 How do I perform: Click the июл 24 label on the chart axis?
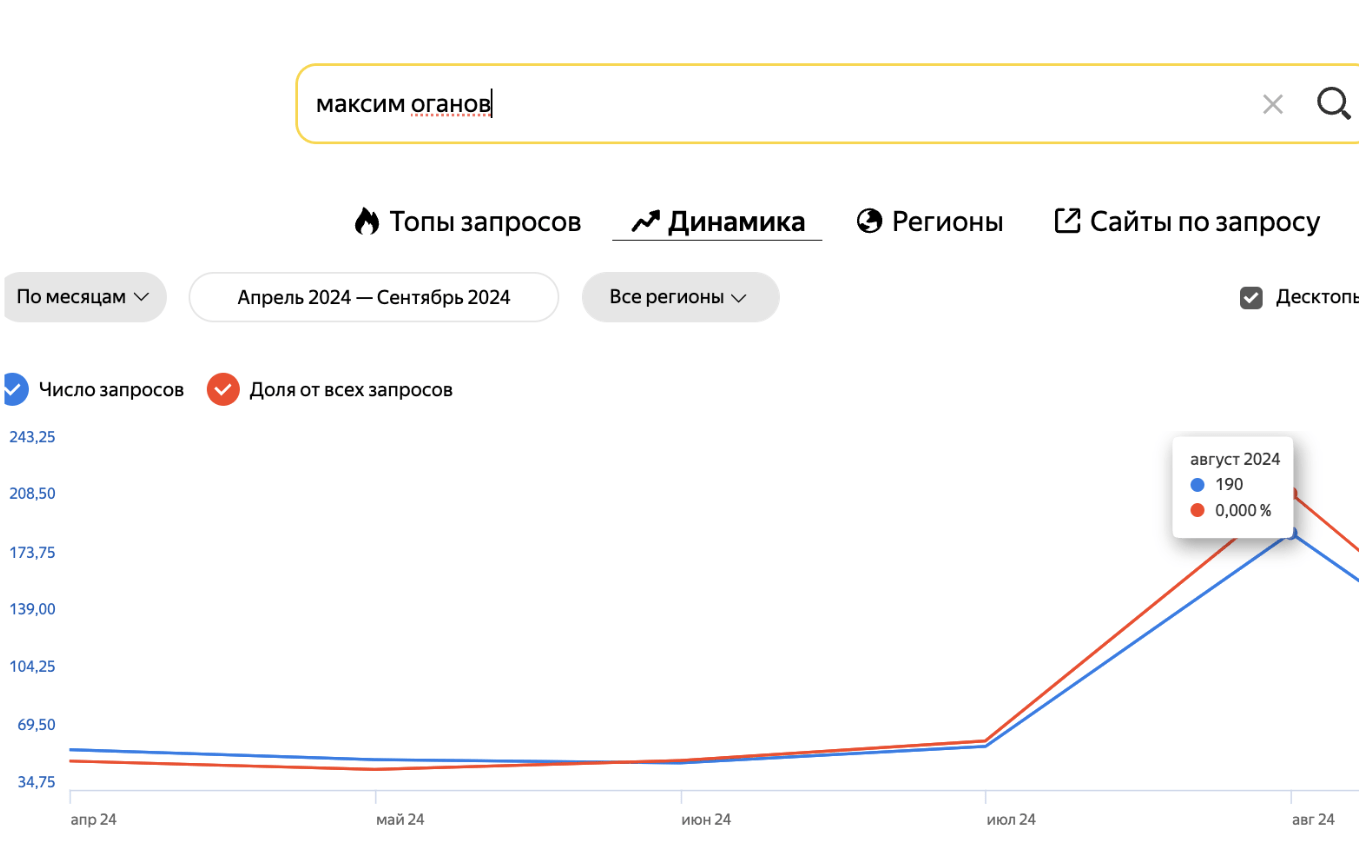[1011, 820]
